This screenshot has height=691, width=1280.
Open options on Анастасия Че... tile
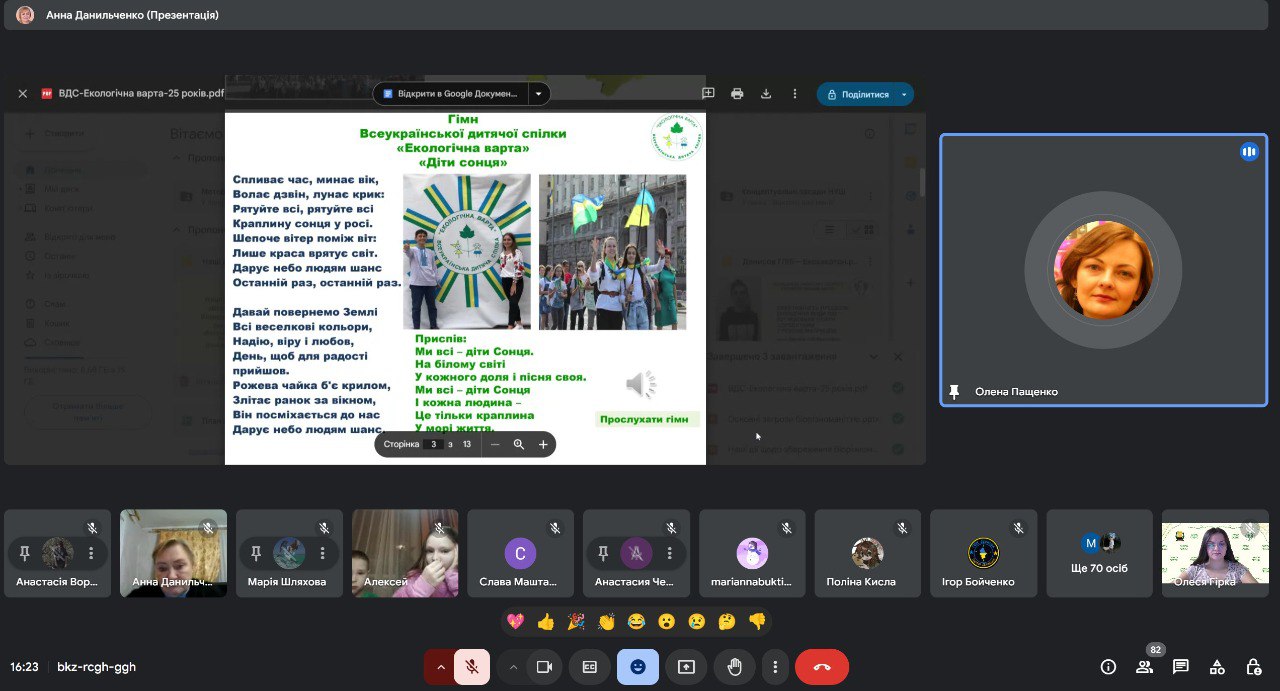coord(669,553)
